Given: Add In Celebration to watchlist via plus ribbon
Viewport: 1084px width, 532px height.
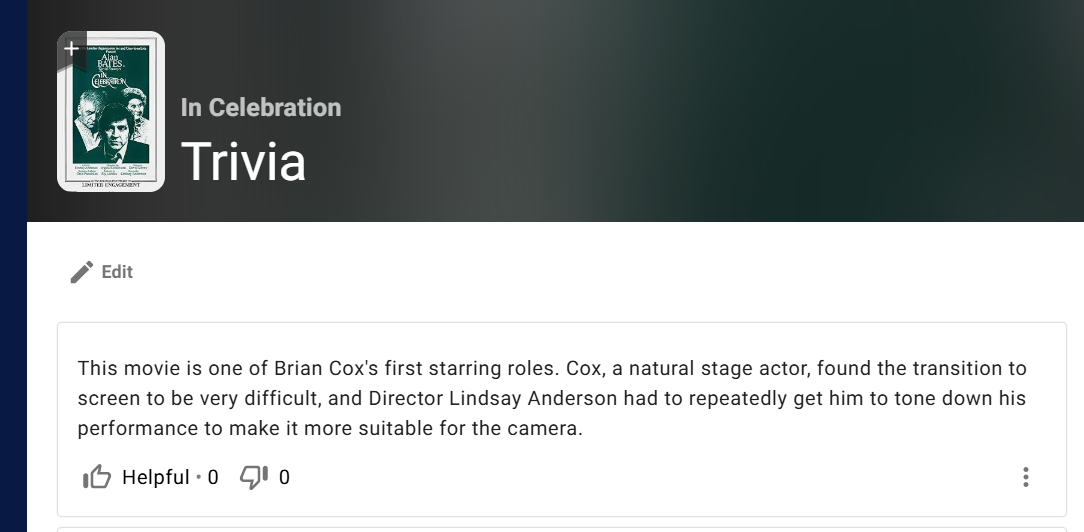Looking at the screenshot, I should [71, 48].
